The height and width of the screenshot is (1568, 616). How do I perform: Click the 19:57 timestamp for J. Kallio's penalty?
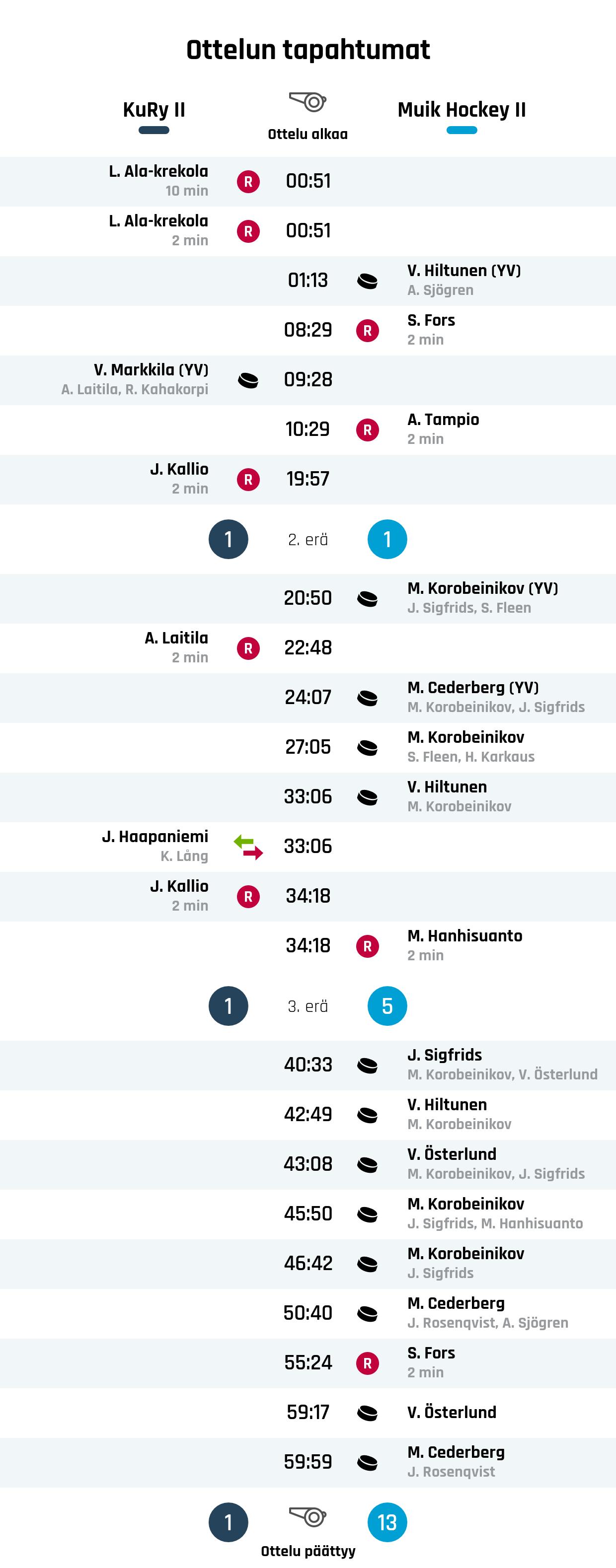[308, 479]
